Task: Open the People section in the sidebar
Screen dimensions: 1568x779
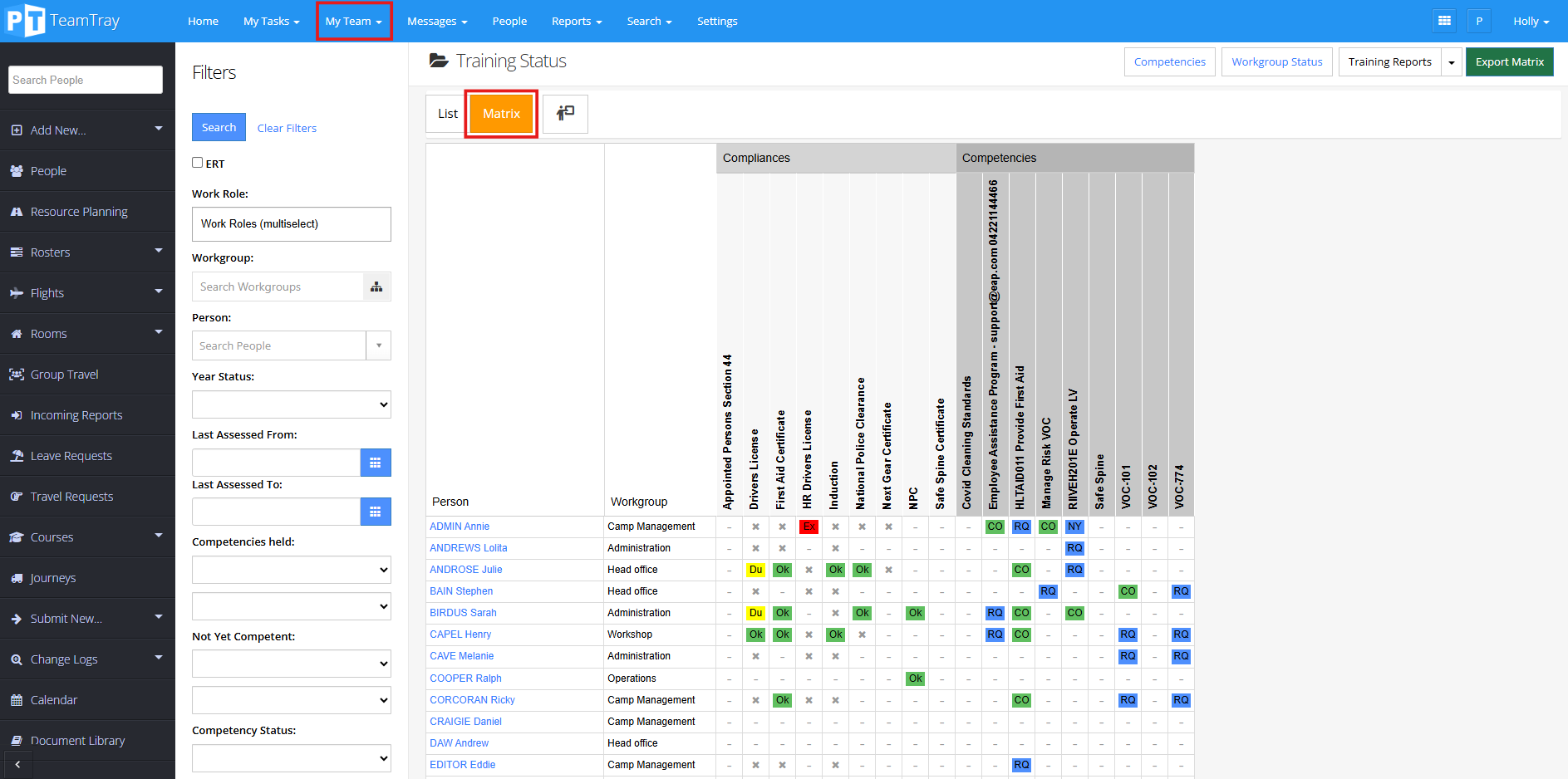Action: click(x=47, y=170)
